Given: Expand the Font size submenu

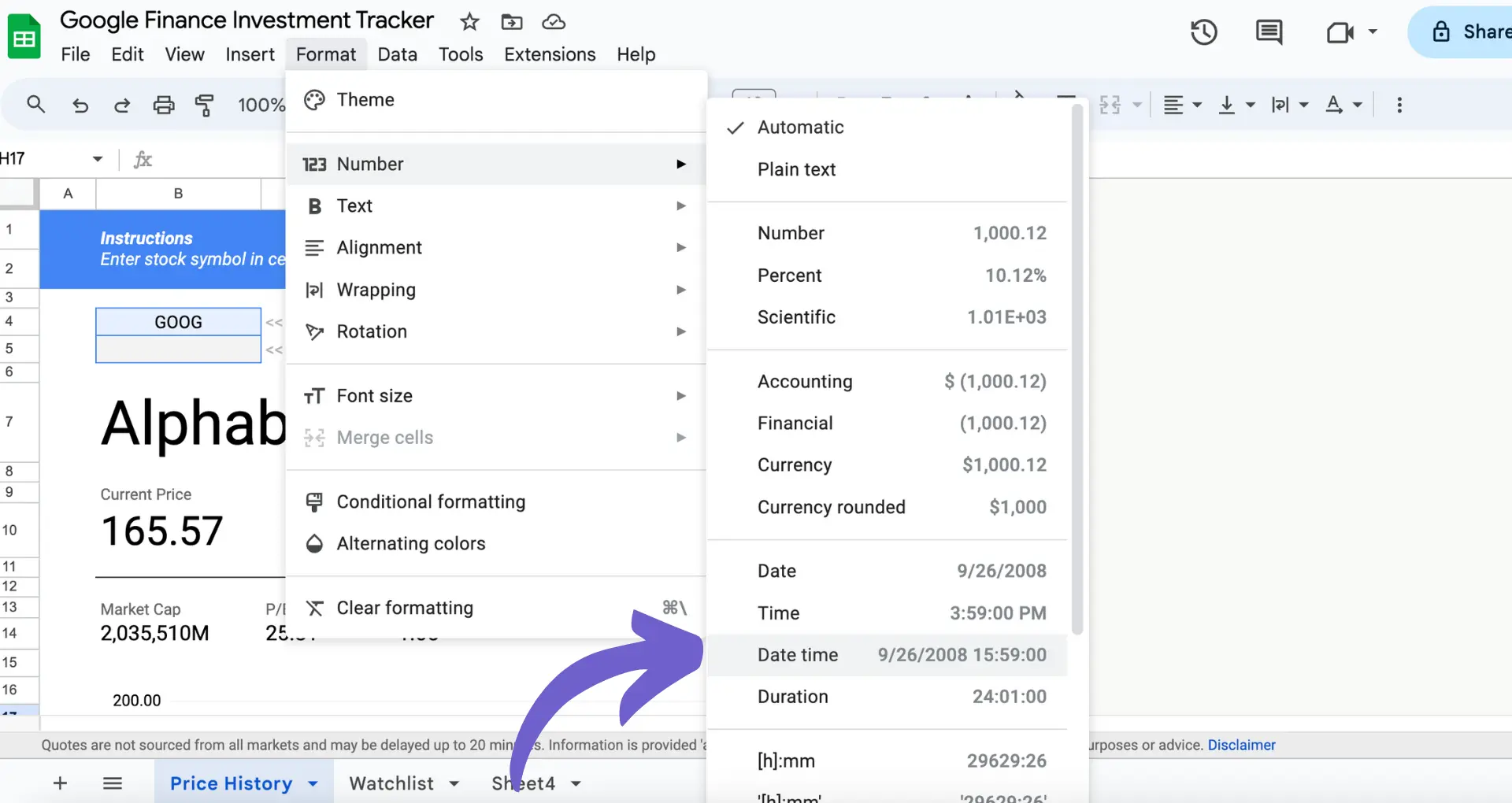Looking at the screenshot, I should (496, 395).
